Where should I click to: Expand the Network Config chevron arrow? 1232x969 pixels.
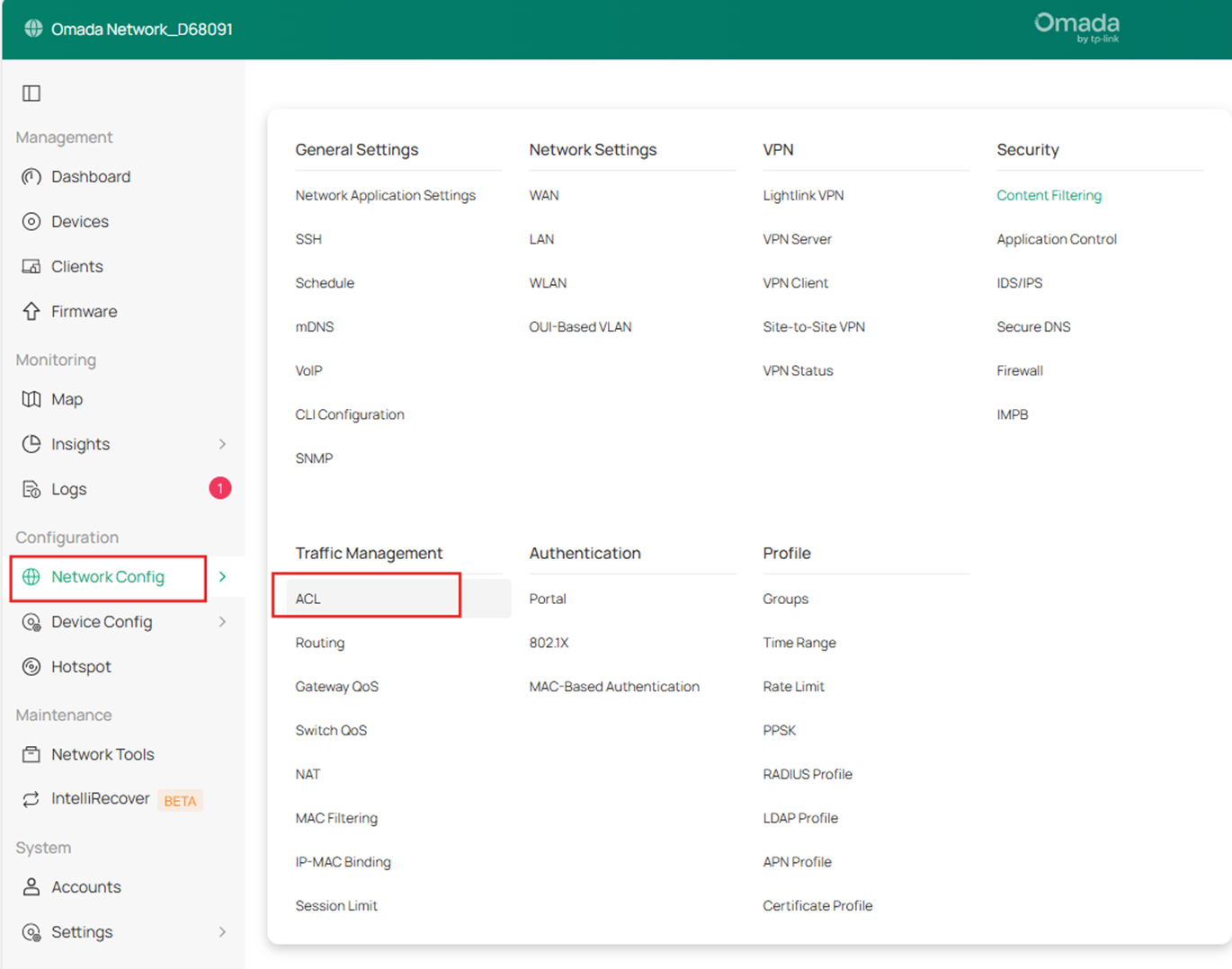click(222, 577)
